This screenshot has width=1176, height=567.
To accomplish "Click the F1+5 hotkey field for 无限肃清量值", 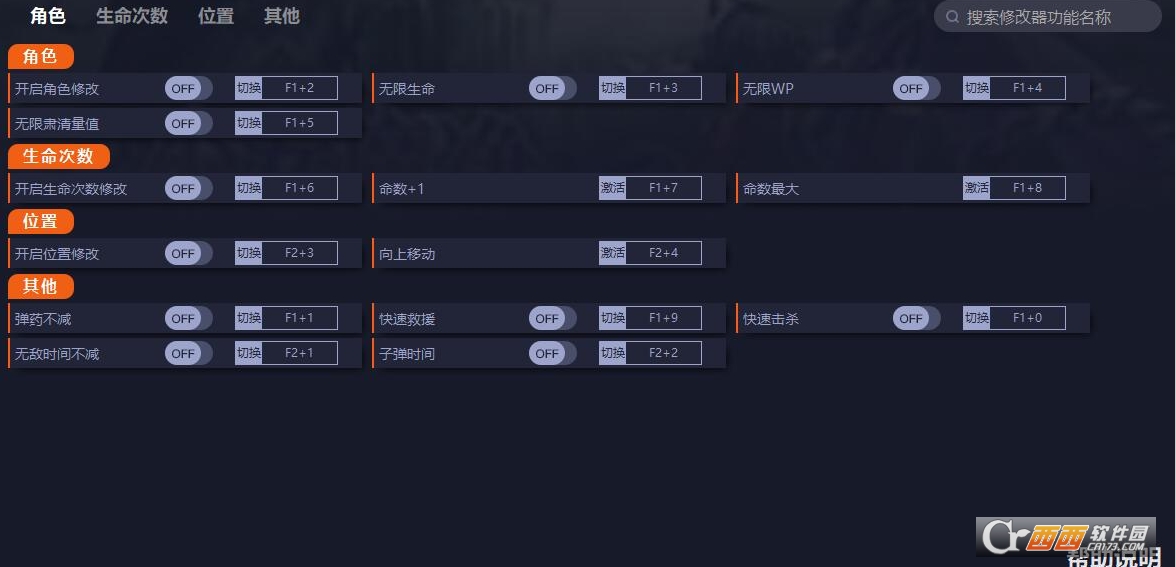I will tap(299, 123).
